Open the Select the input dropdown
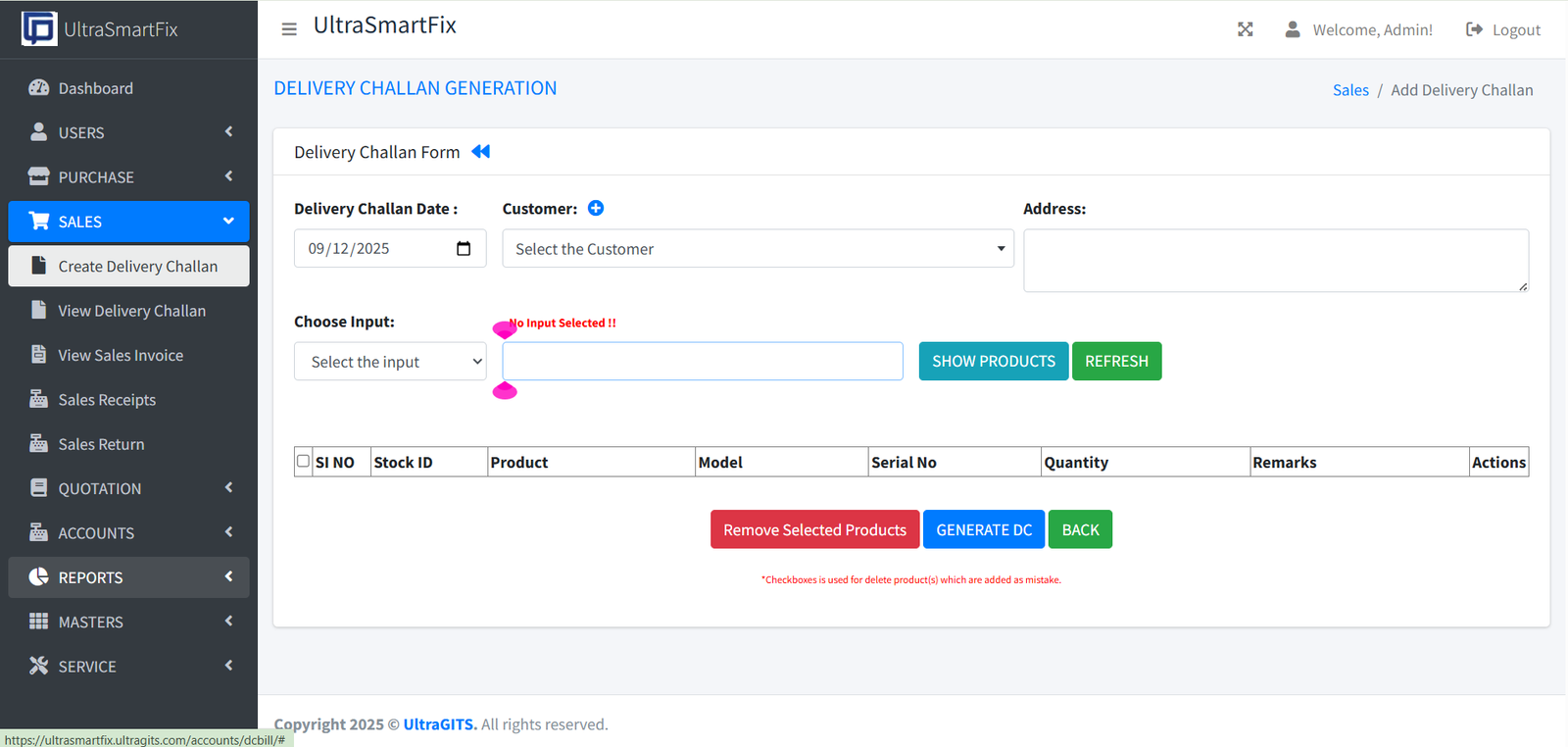Screen dimensions: 1568x747 point(390,361)
